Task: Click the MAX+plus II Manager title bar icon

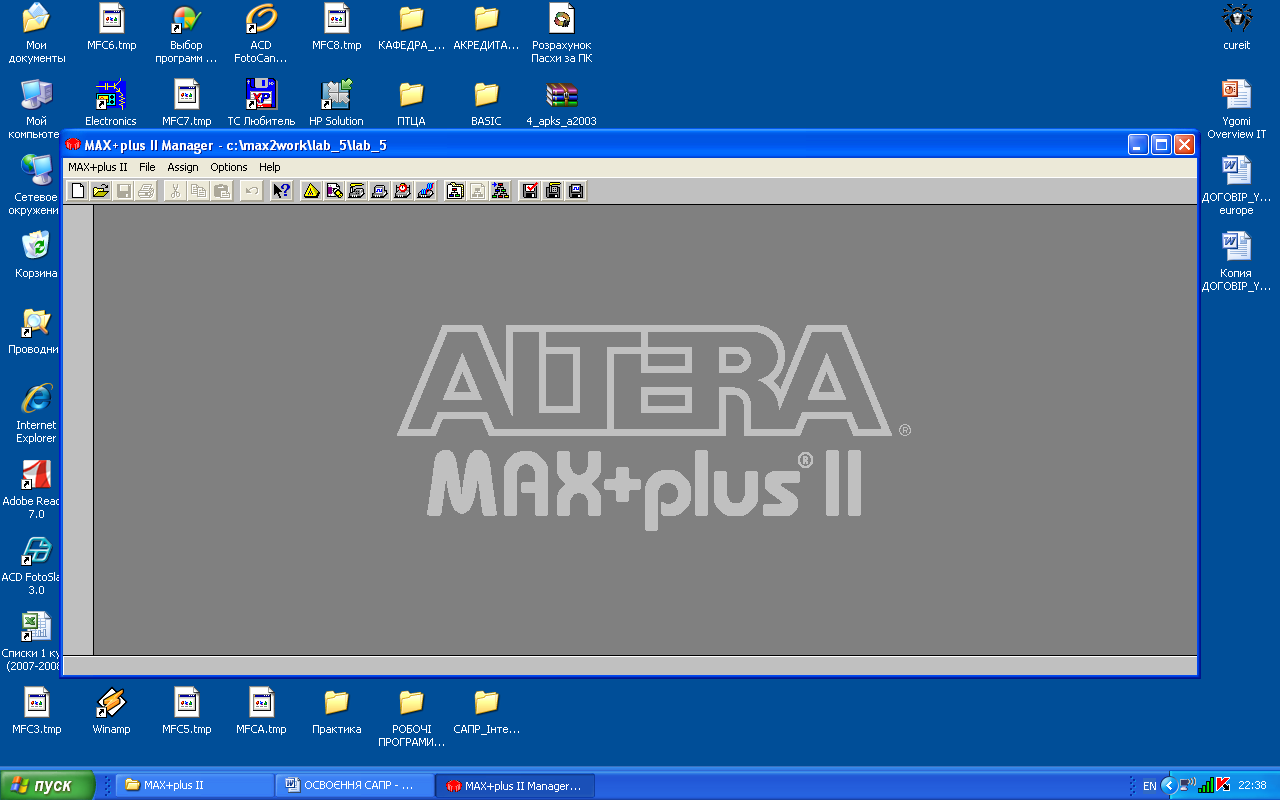Action: tap(73, 145)
